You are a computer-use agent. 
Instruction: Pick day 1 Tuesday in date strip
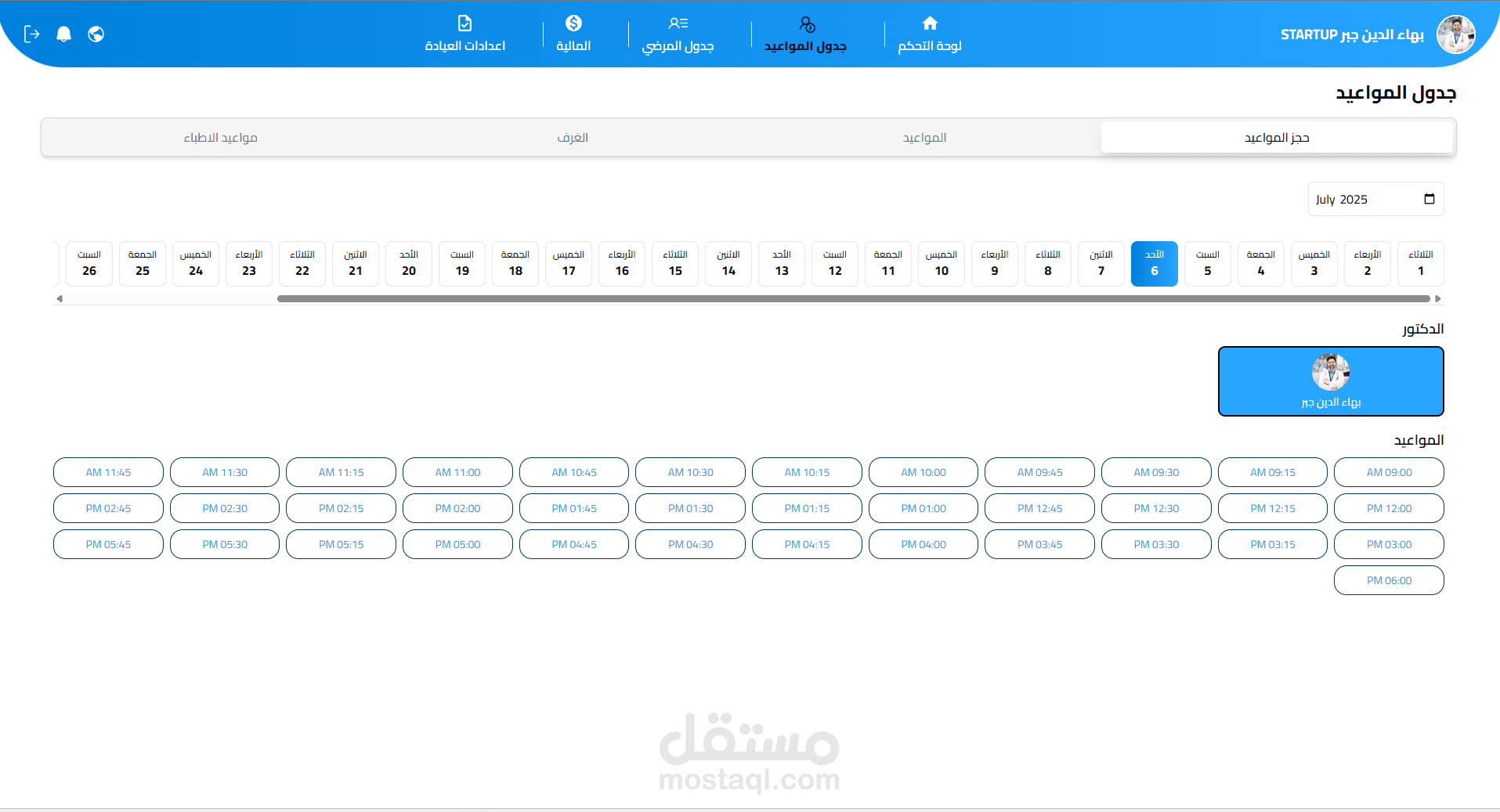point(1420,264)
